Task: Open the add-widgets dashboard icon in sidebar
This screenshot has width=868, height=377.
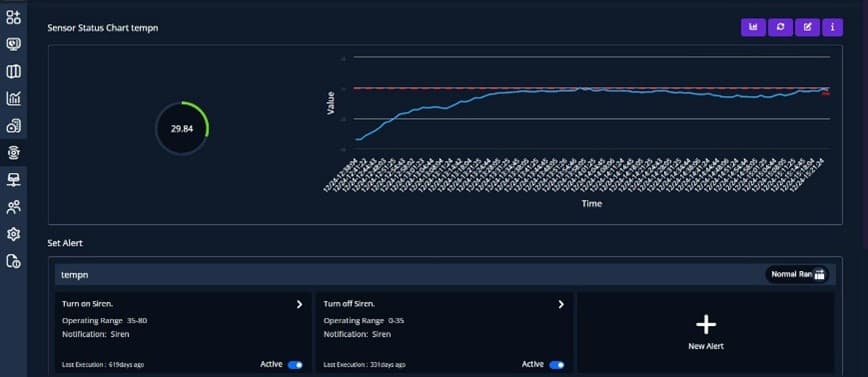Action: click(x=13, y=17)
